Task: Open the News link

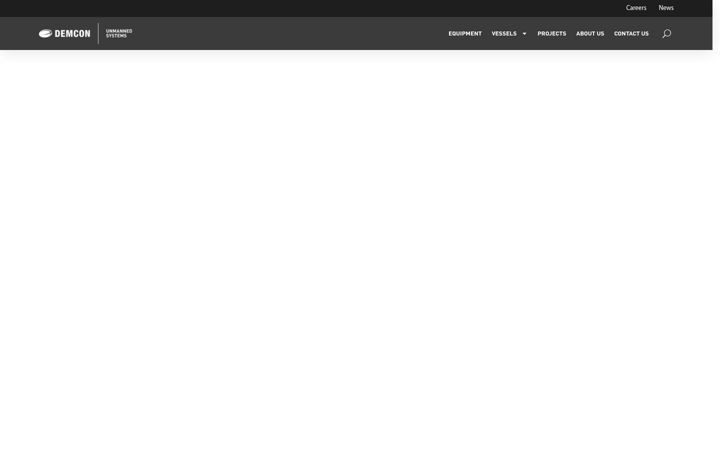Action: click(666, 8)
